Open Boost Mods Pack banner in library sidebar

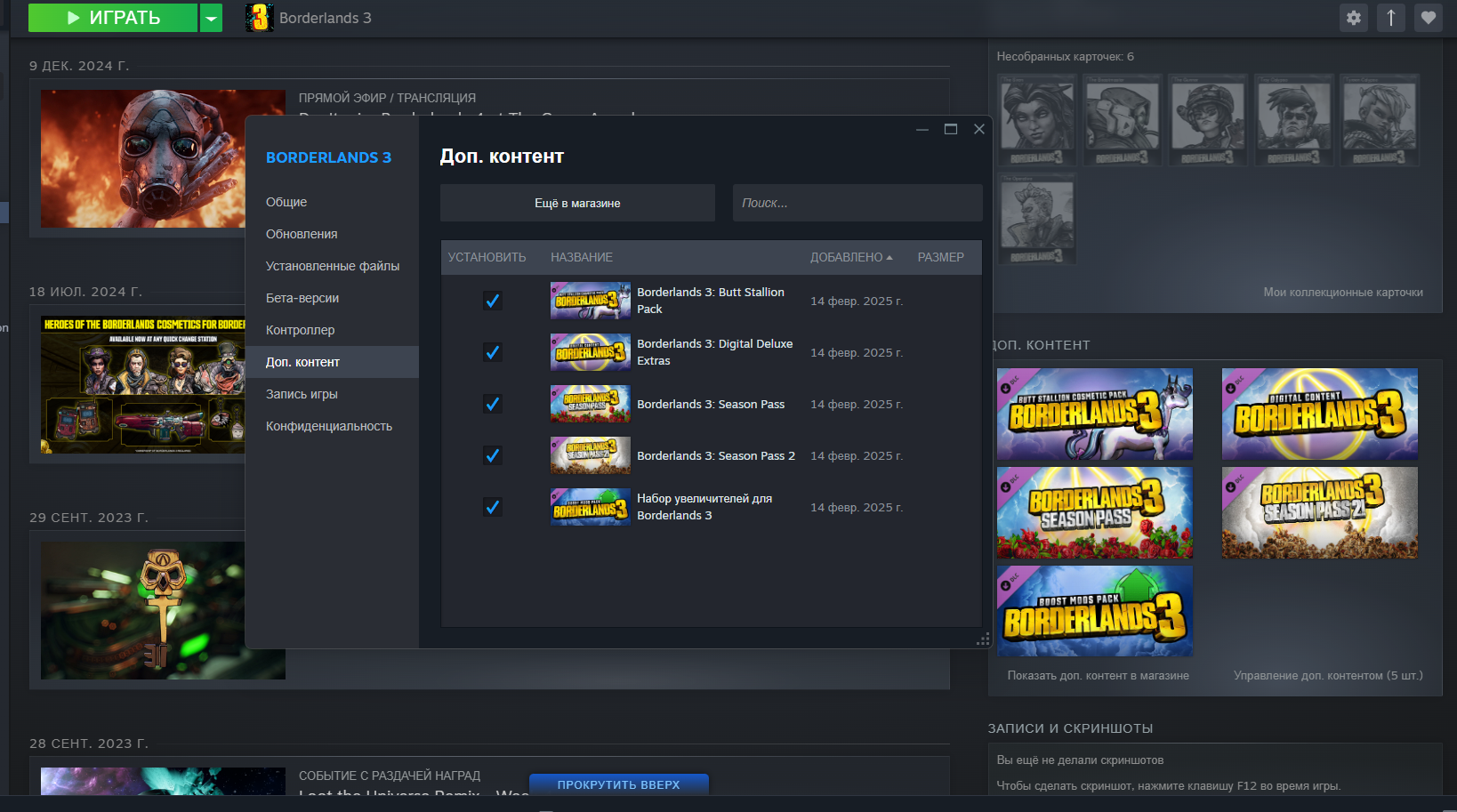1095,611
